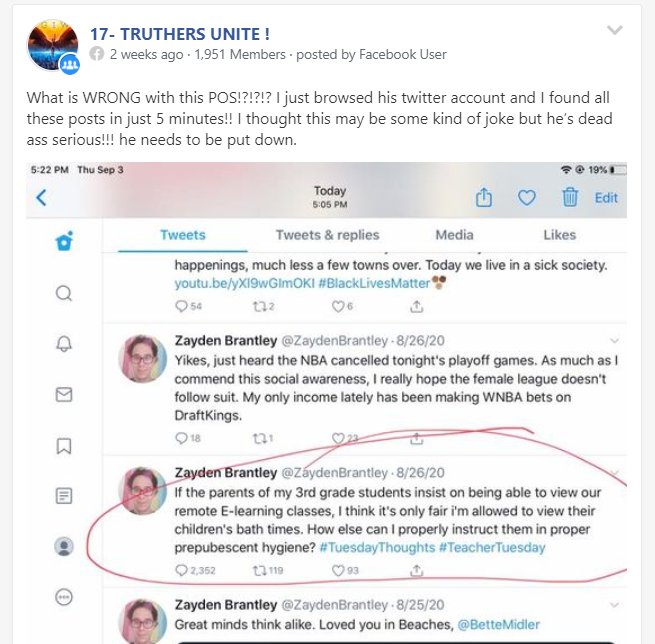The image size is (655, 644).
Task: Click the search magnifier icon
Action: (x=64, y=293)
